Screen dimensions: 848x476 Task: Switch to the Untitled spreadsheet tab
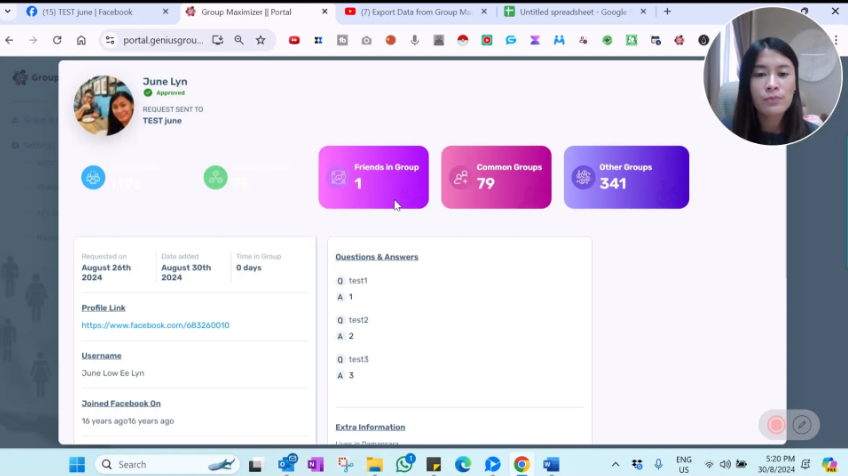[571, 12]
